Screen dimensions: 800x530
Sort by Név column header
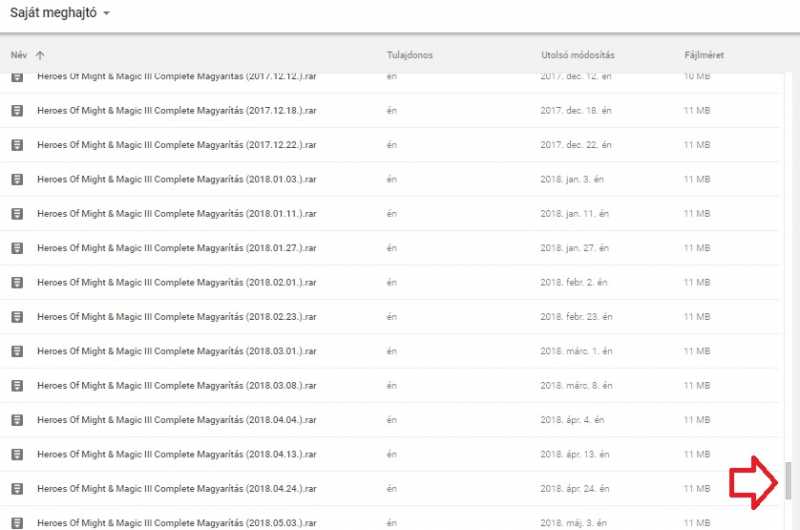coord(19,55)
